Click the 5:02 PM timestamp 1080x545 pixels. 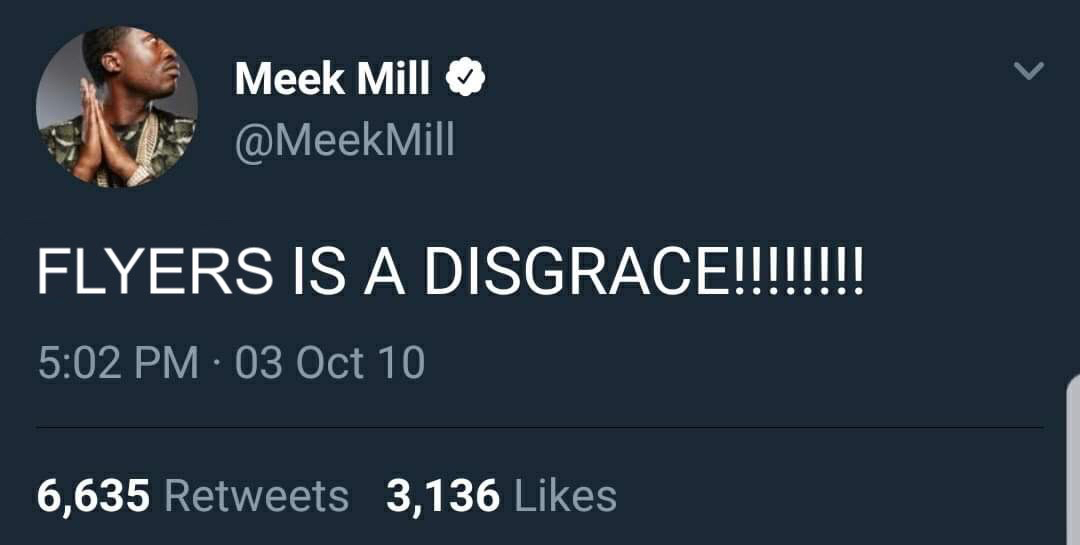[x=117, y=362]
